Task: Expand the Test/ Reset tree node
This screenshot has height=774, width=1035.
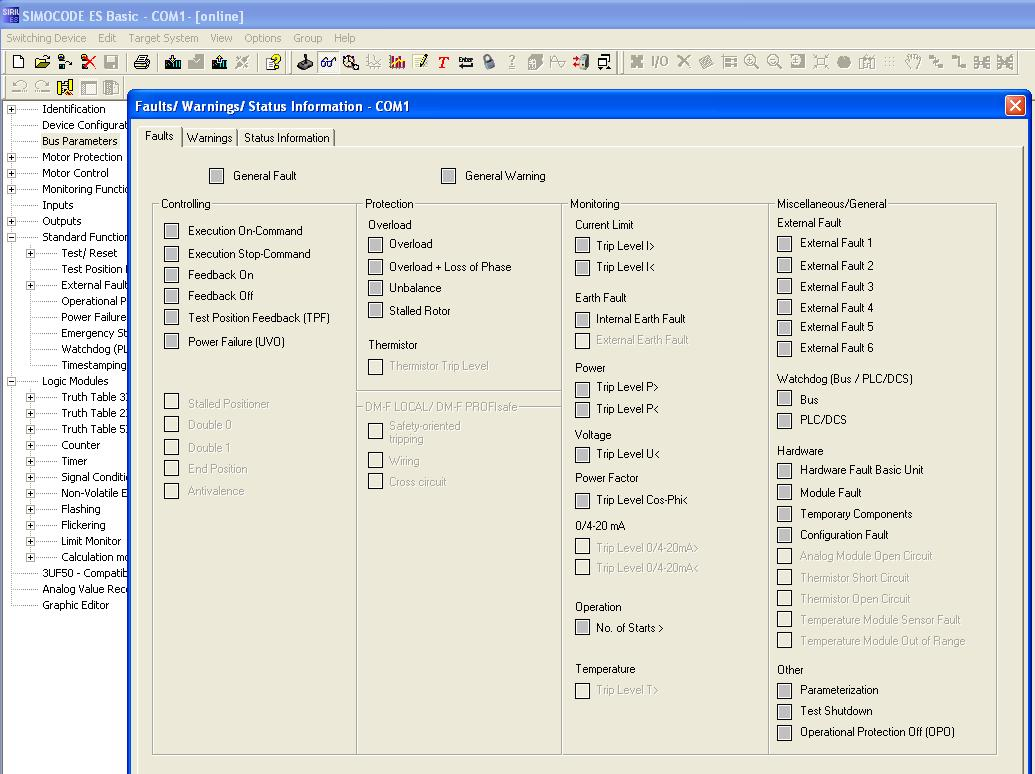Action: coord(30,253)
